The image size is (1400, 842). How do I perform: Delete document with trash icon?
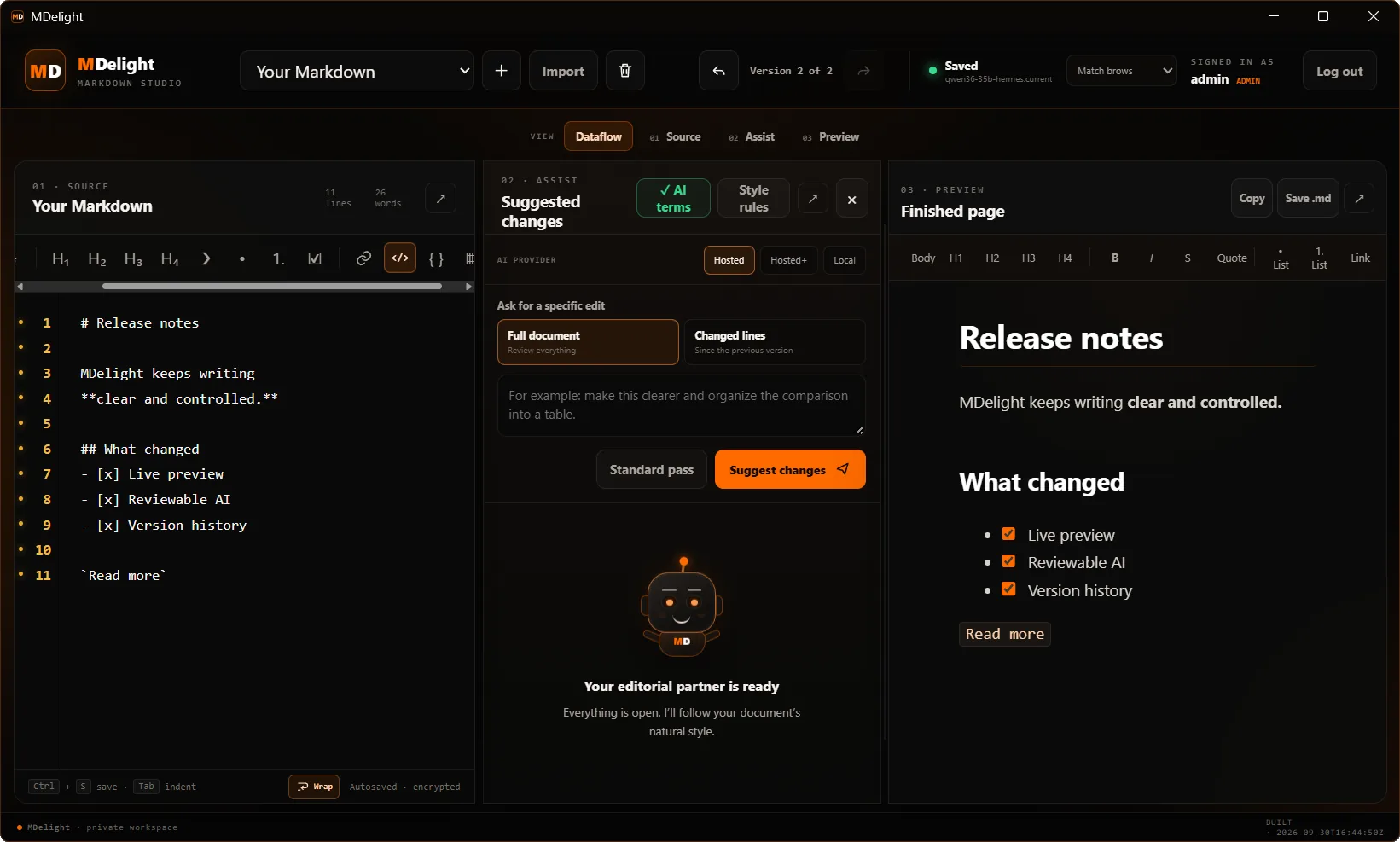tap(624, 71)
